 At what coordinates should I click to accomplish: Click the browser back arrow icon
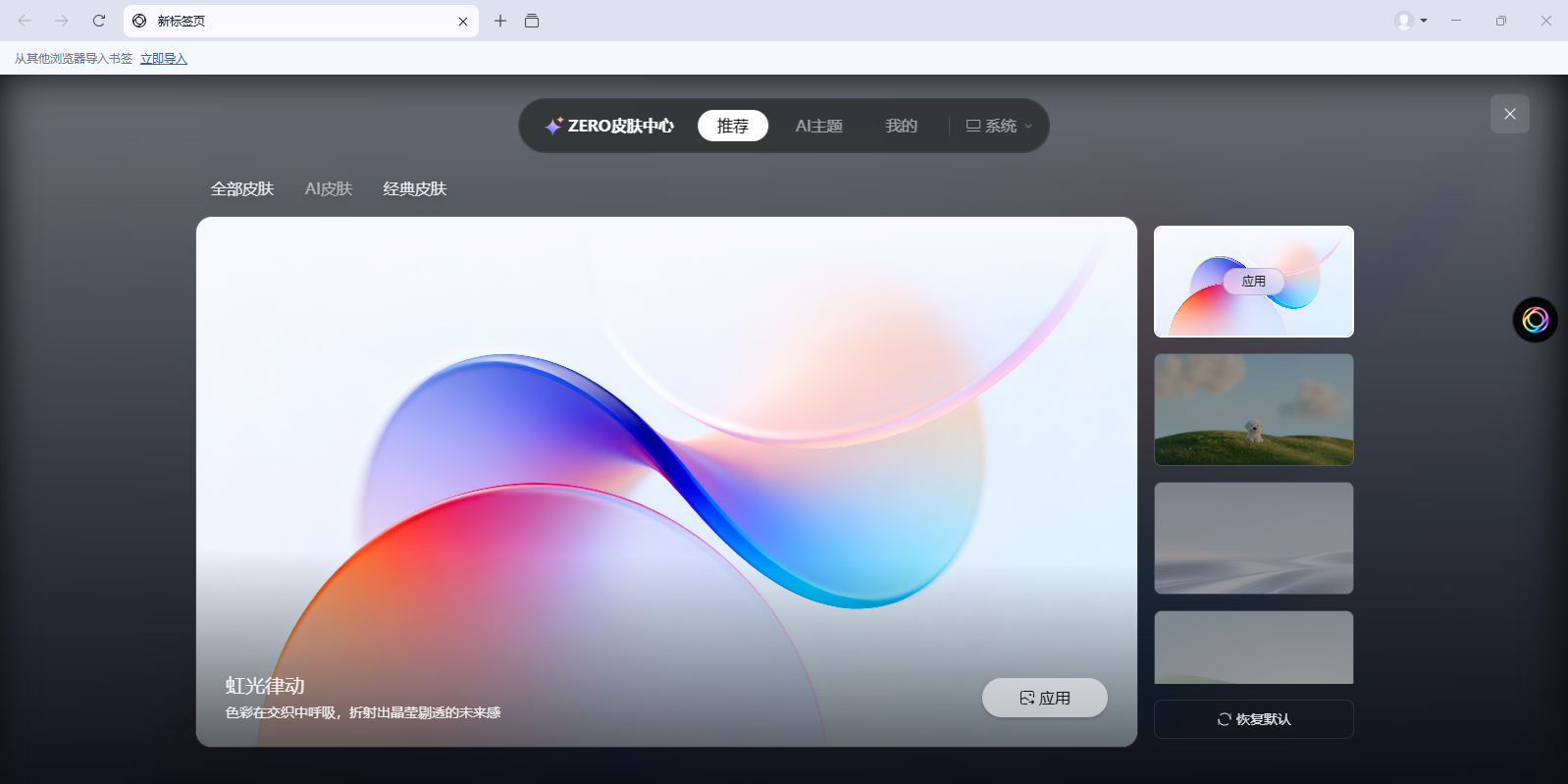(25, 21)
